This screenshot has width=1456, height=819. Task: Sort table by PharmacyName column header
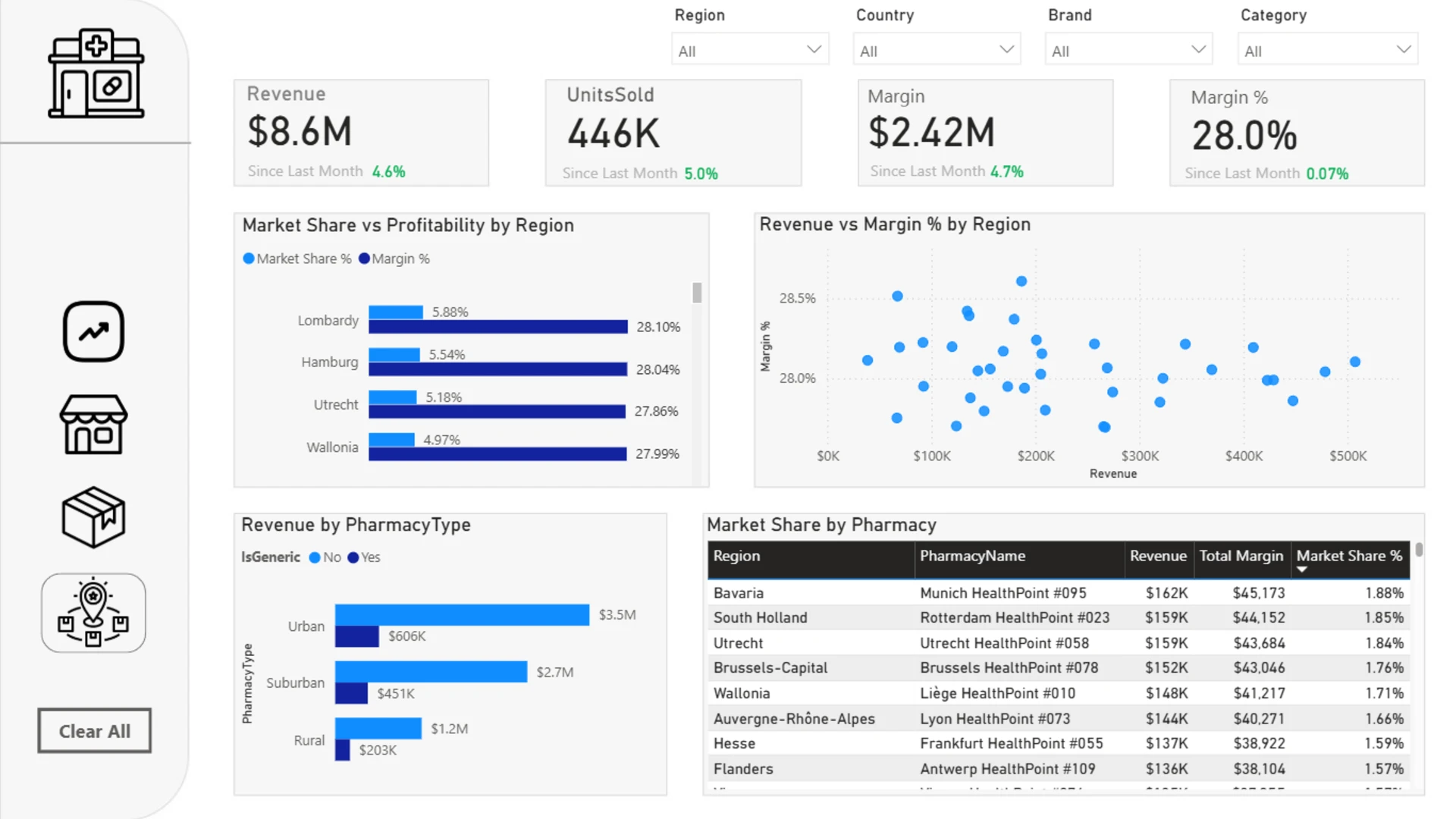tap(972, 556)
